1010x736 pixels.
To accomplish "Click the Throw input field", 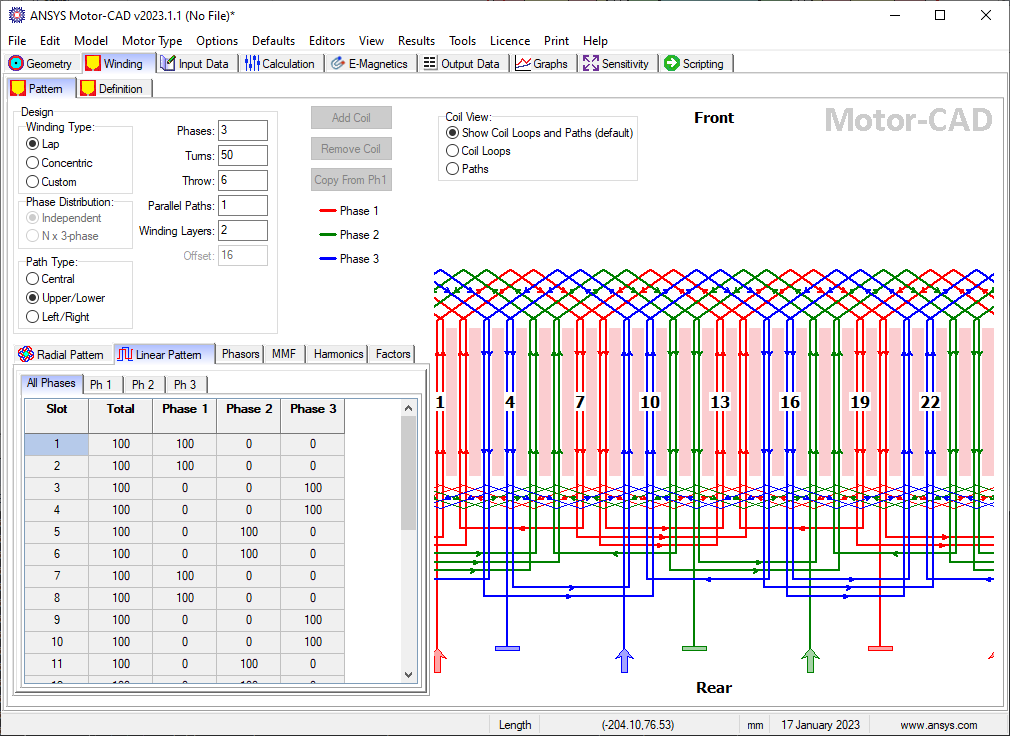I will pyautogui.click(x=243, y=180).
